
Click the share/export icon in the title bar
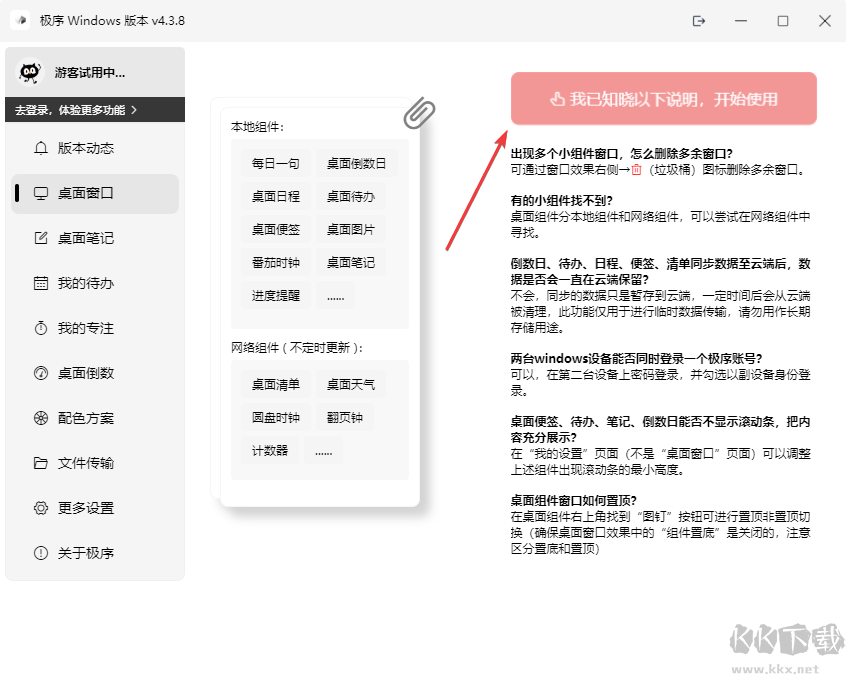[x=698, y=20]
